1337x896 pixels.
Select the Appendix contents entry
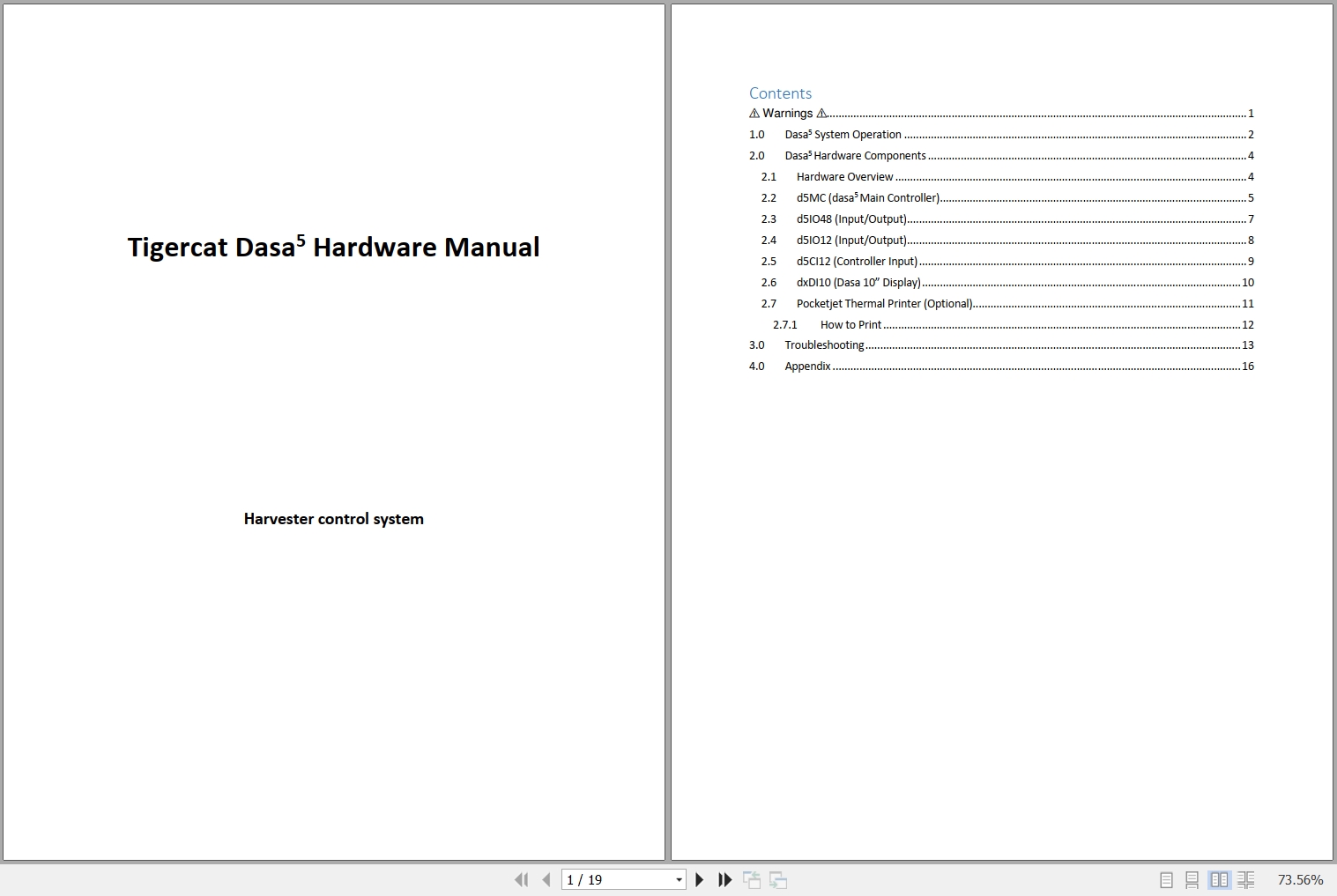[x=807, y=366]
